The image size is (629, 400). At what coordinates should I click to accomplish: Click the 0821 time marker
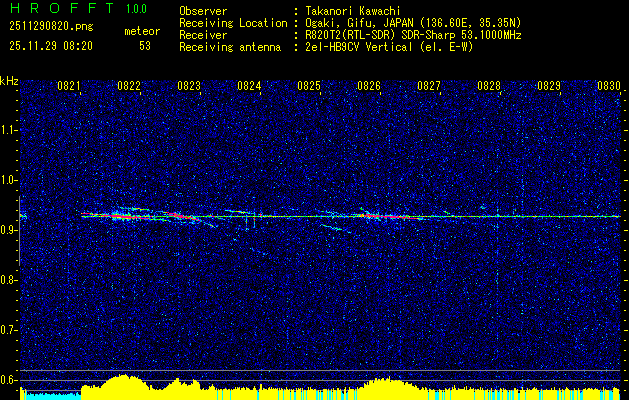[69, 86]
